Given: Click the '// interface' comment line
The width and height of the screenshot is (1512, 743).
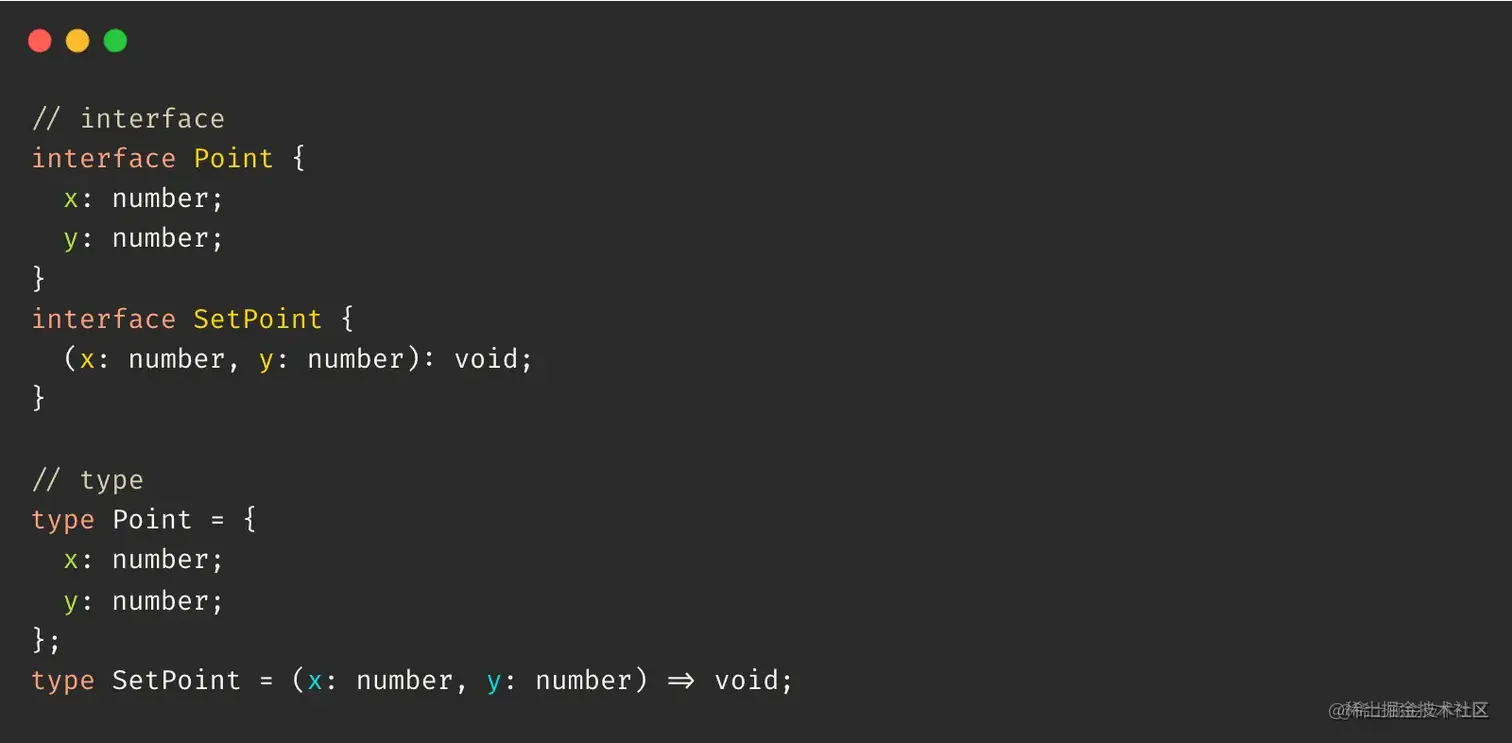Looking at the screenshot, I should point(128,119).
